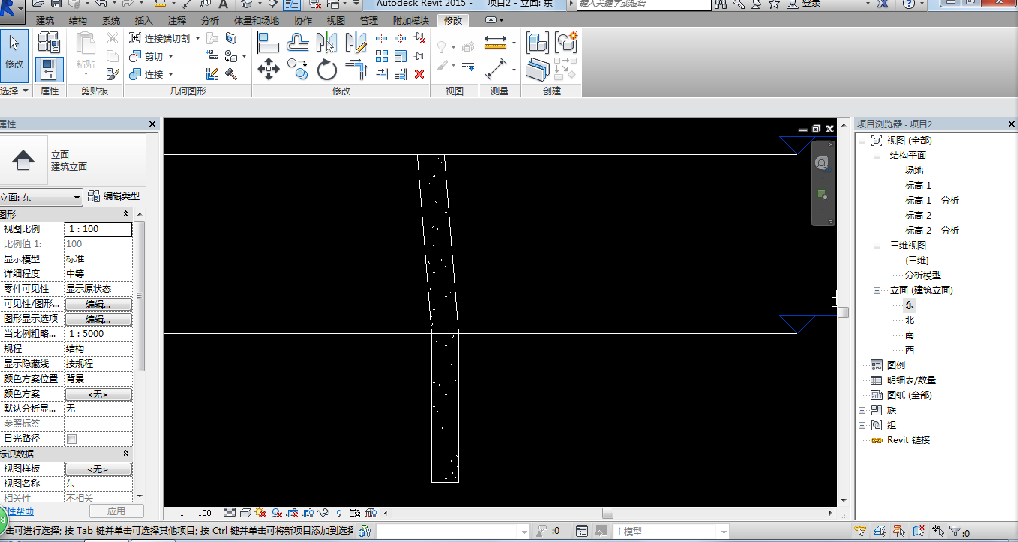Click the red Delete X icon
Viewport: 1018px width, 542px height.
coord(419,72)
